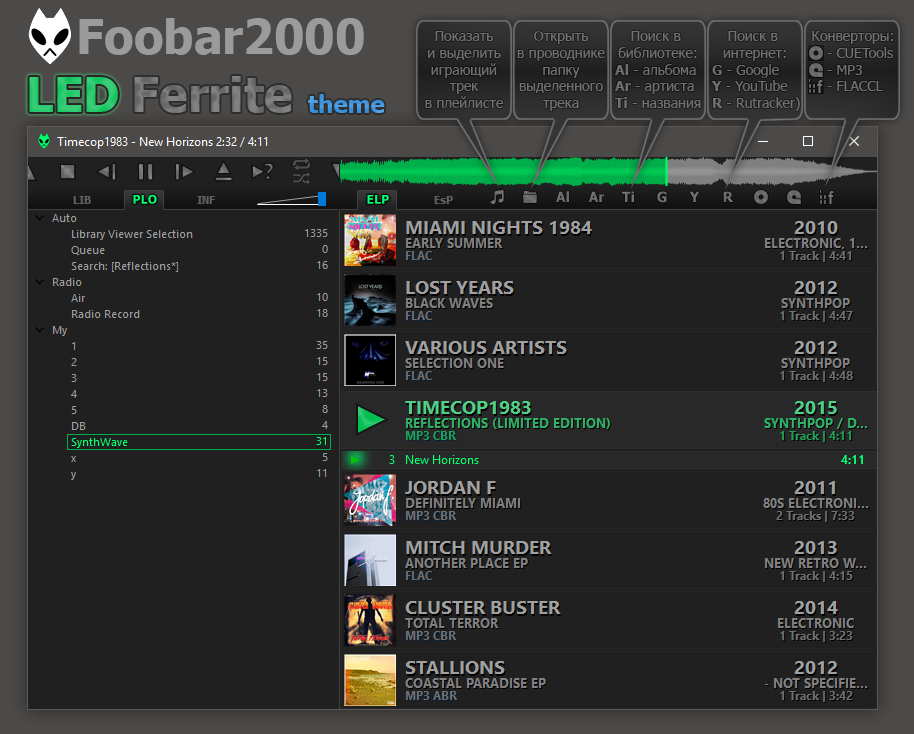Select playlist x under My
Viewport: 914px width, 734px height.
tap(199, 458)
